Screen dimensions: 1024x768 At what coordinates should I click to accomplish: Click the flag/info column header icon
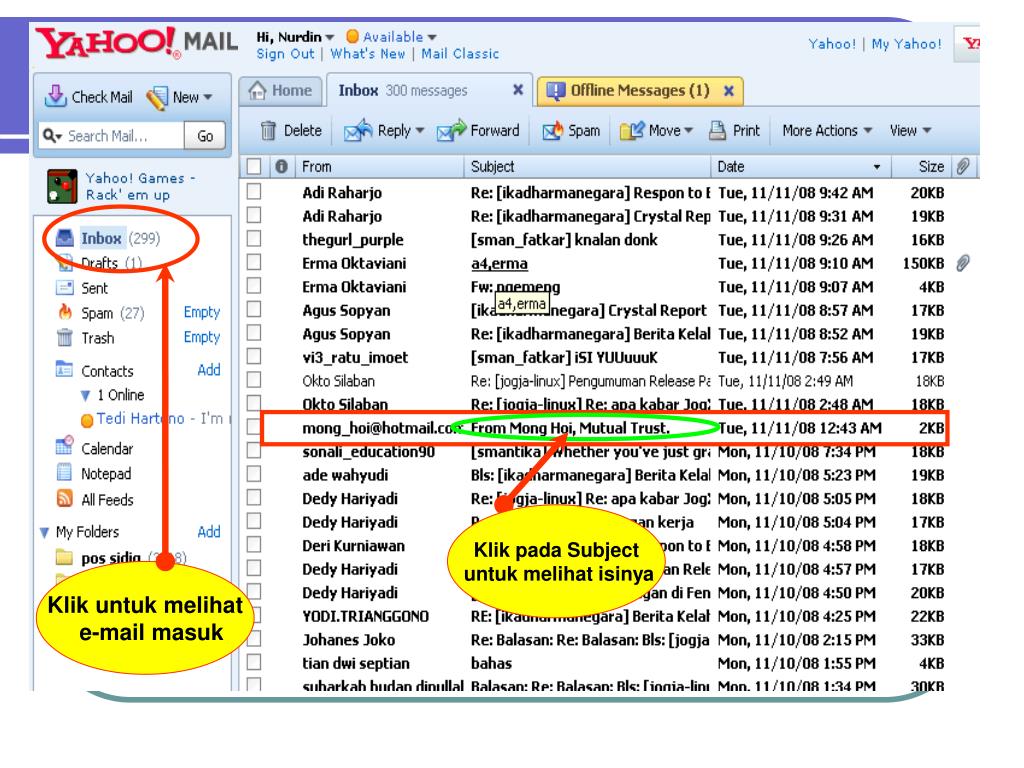[x=281, y=167]
